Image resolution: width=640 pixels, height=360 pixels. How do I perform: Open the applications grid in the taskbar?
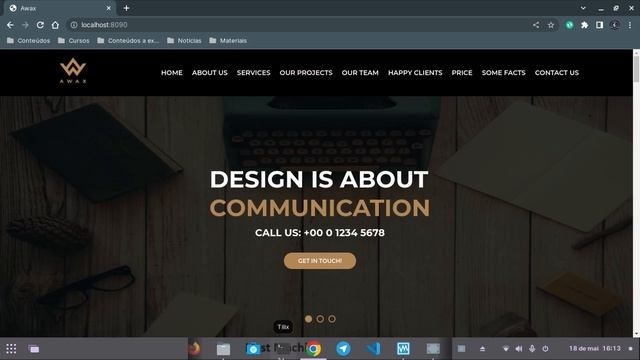(x=11, y=349)
